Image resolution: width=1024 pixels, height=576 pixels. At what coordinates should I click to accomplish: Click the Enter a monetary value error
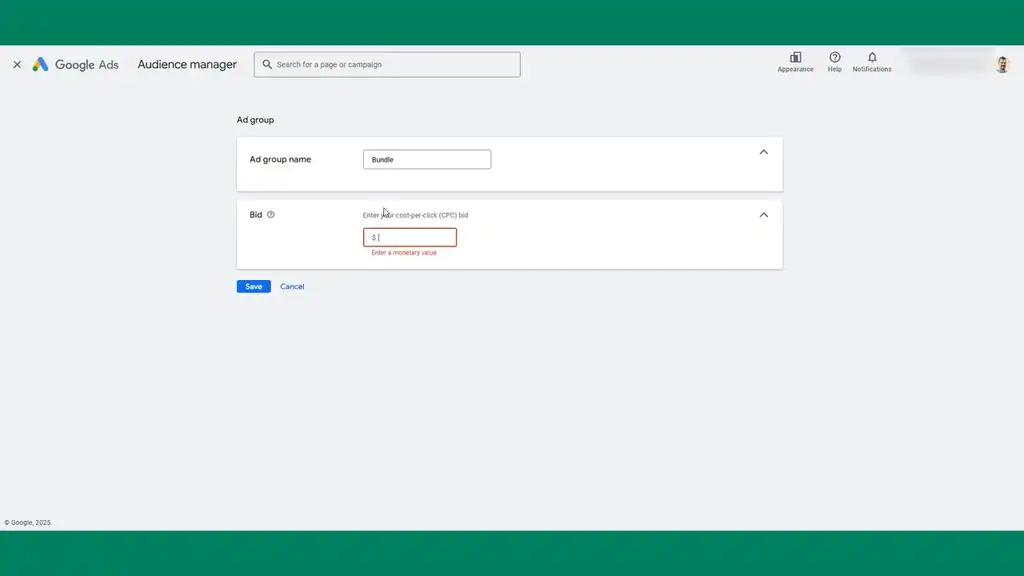[404, 254]
